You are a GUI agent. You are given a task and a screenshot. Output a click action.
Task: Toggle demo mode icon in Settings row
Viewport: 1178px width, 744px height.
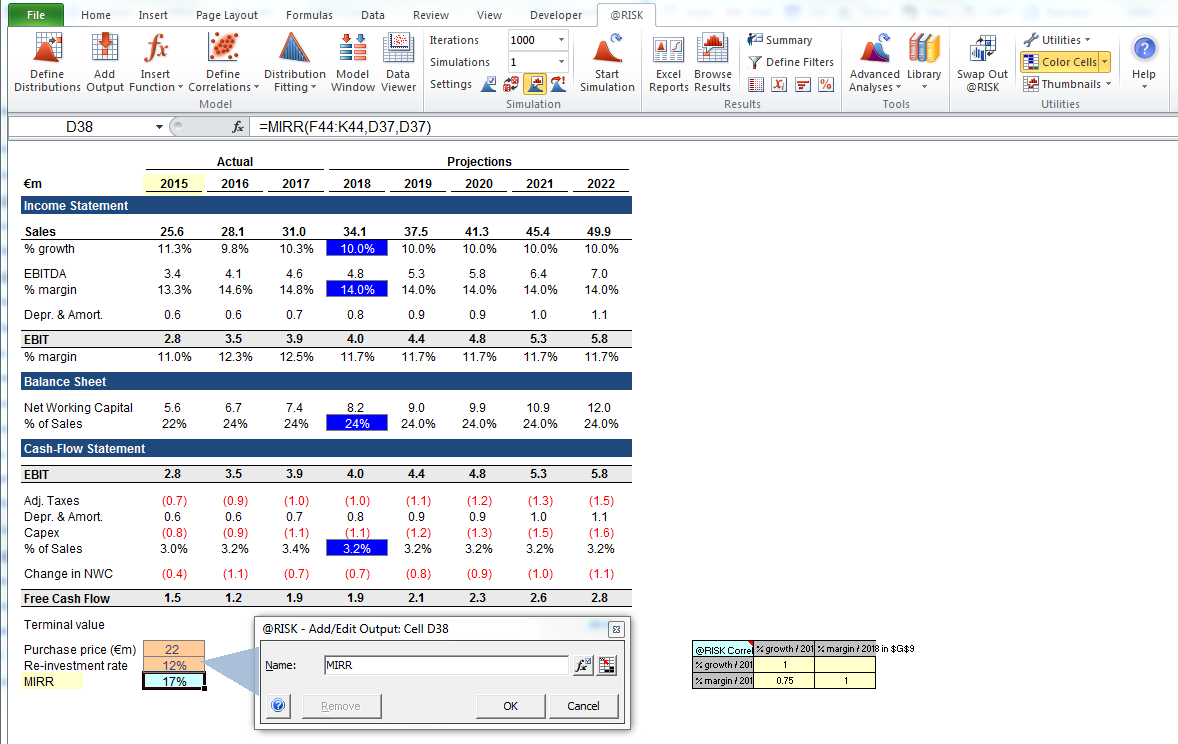tap(557, 84)
